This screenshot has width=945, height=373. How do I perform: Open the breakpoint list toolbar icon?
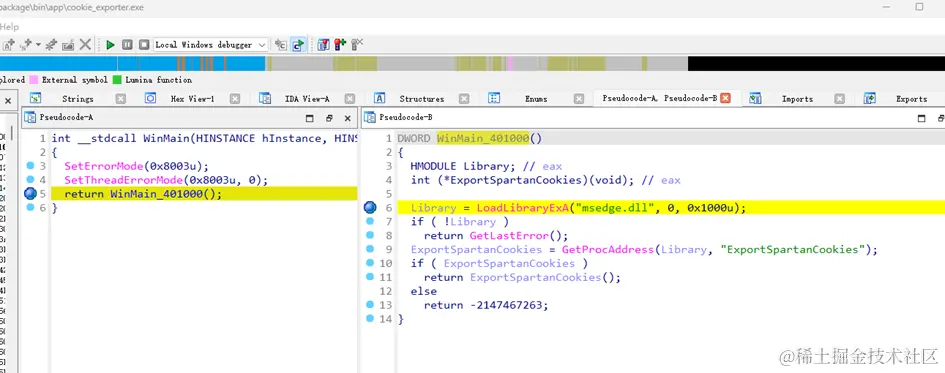tap(324, 45)
